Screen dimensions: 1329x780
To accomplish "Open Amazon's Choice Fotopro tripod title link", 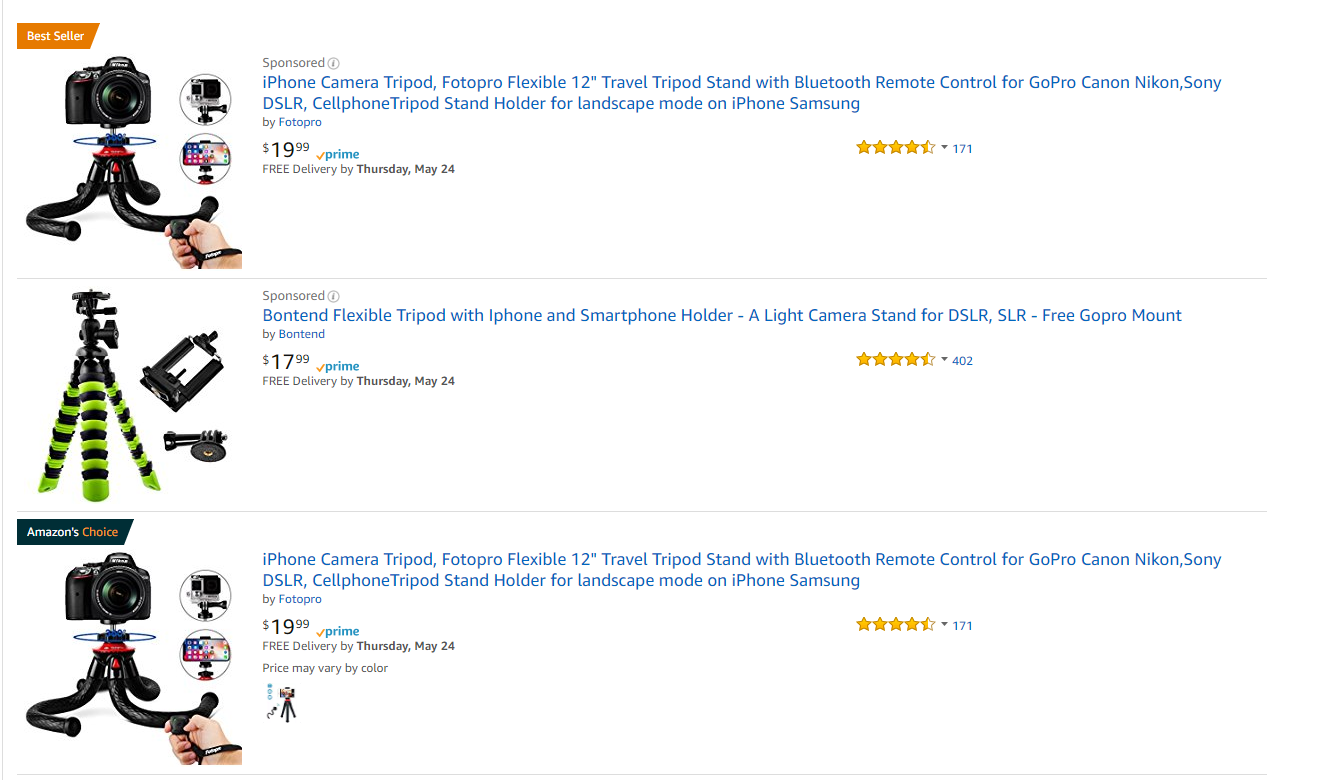I will pos(742,570).
